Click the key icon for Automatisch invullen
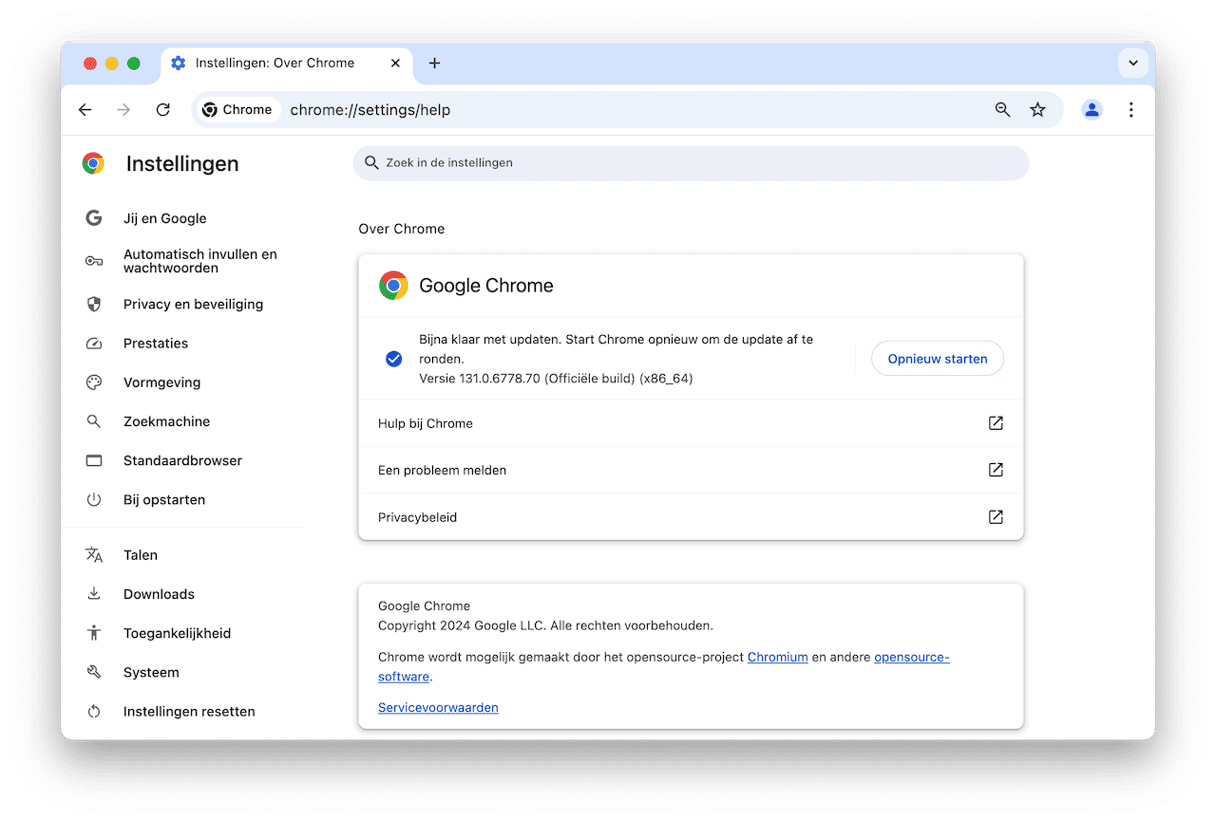The height and width of the screenshot is (820, 1216). (x=94, y=261)
